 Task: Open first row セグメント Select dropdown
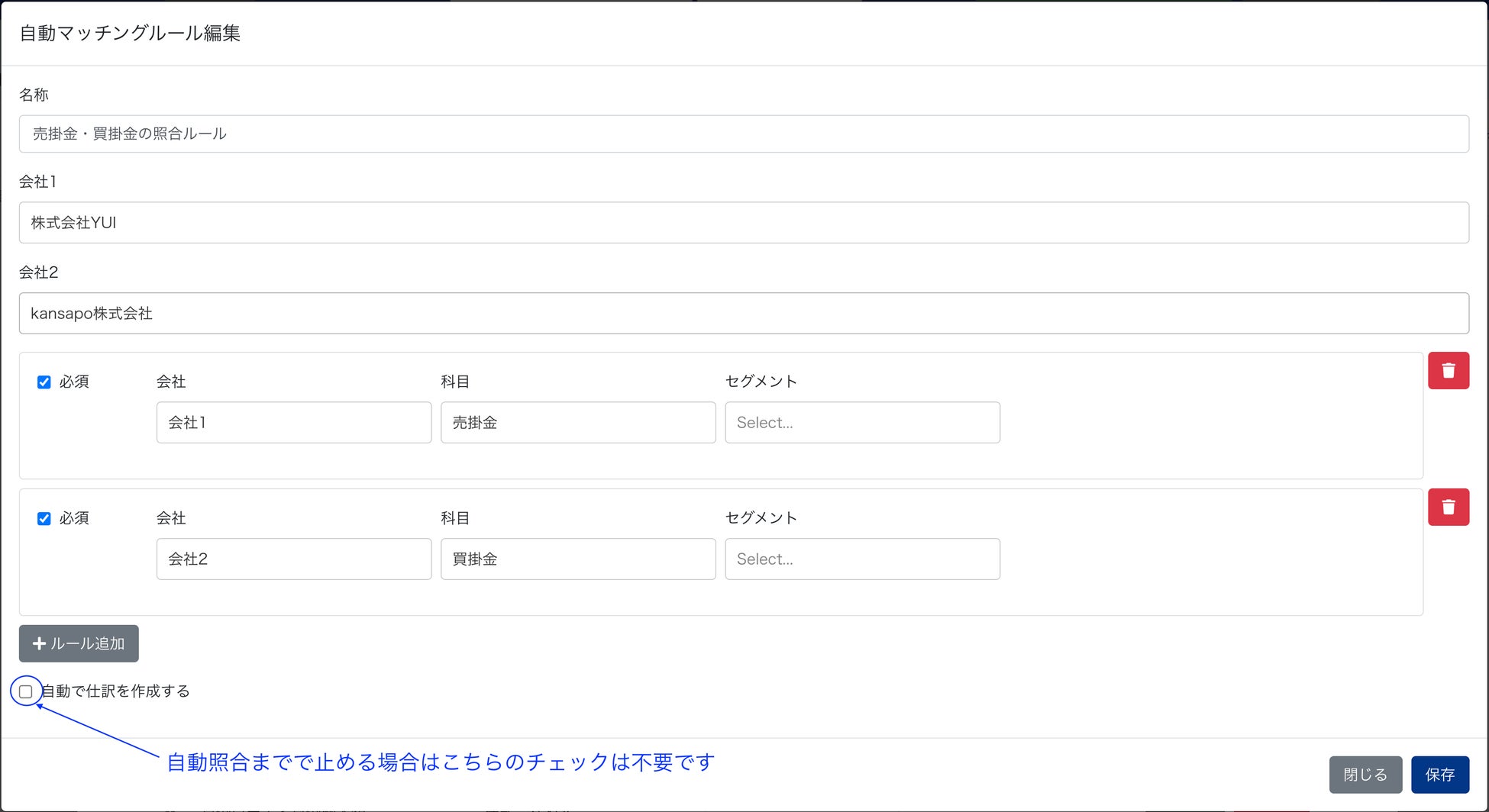pyautogui.click(x=862, y=423)
